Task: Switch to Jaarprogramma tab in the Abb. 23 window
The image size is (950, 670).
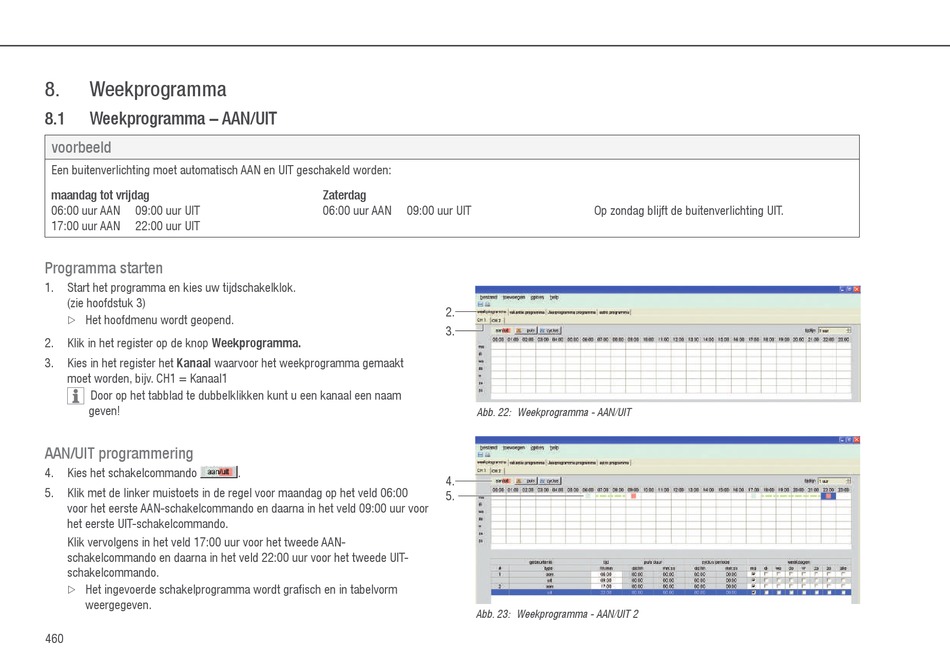Action: click(572, 463)
